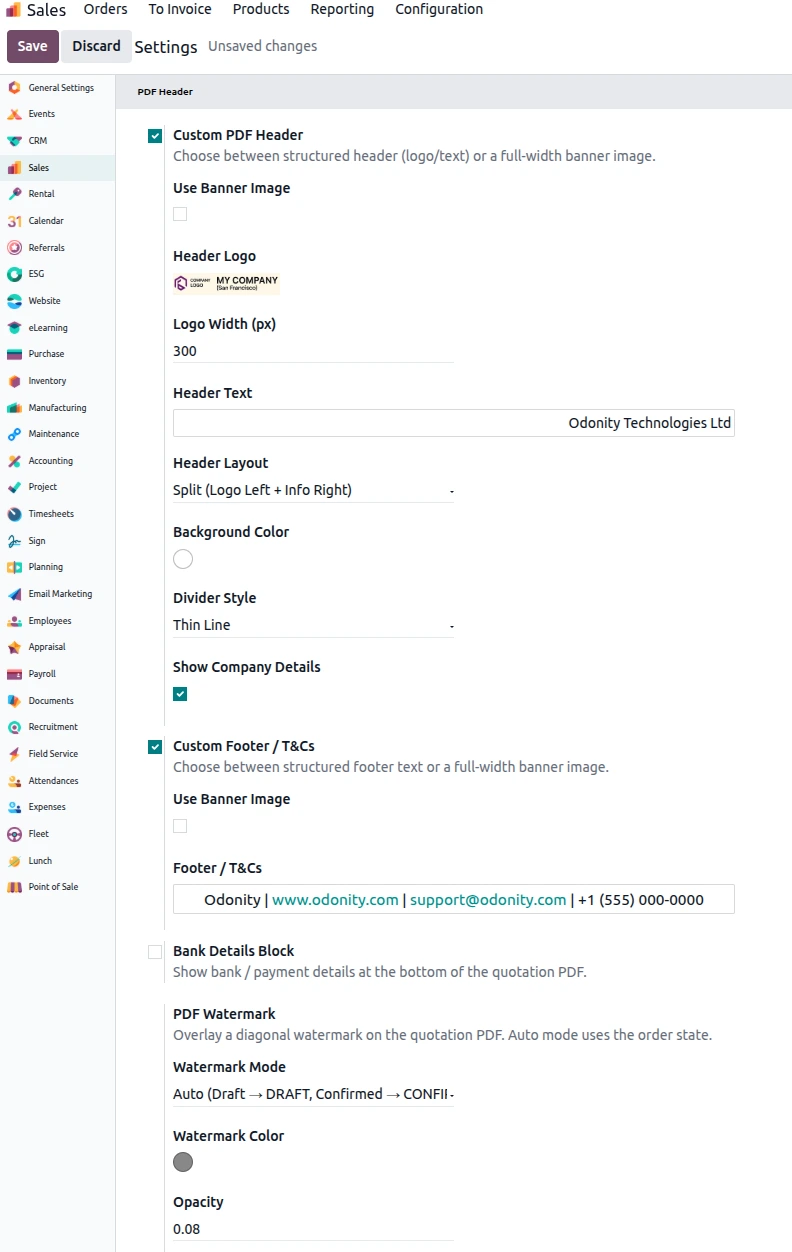Open the Watermark Mode dropdown
Viewport: 792px width, 1252px height.
tap(314, 1094)
